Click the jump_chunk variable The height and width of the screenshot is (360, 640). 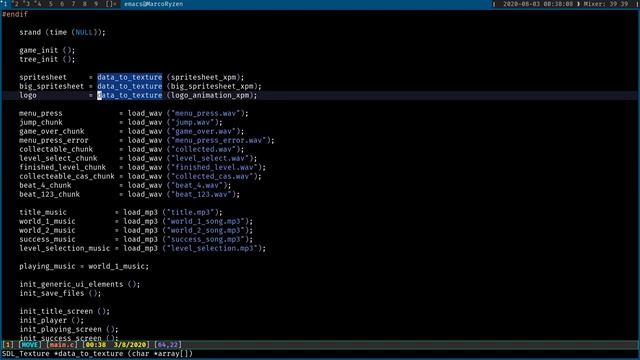pos(41,122)
